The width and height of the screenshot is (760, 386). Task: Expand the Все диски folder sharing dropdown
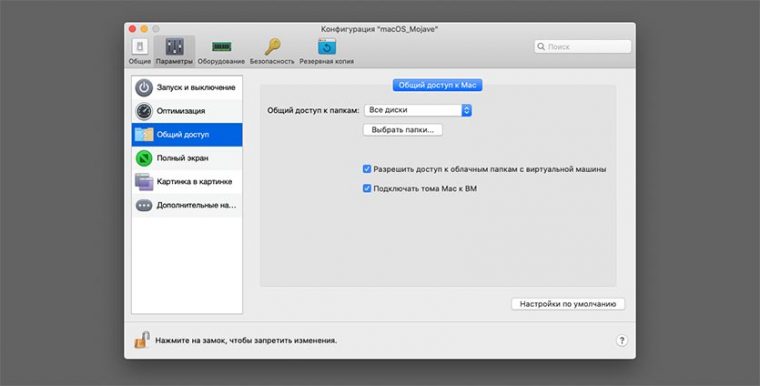point(418,110)
